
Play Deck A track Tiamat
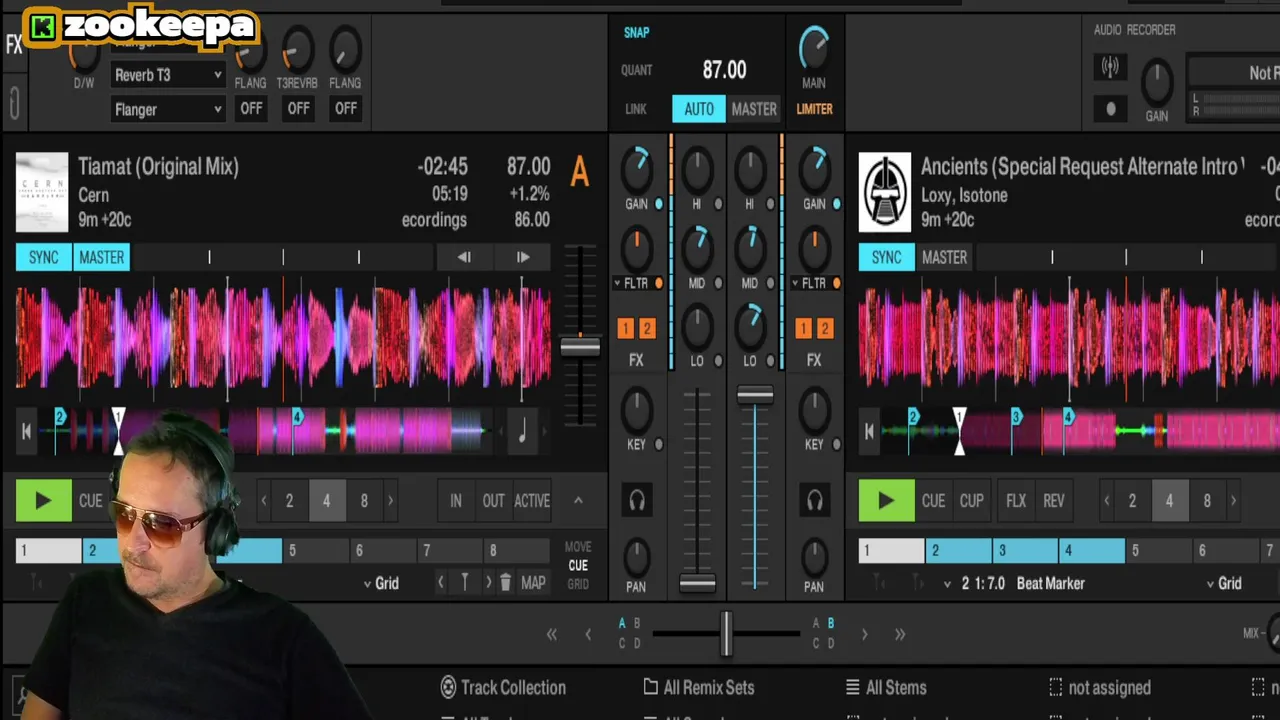coord(43,501)
